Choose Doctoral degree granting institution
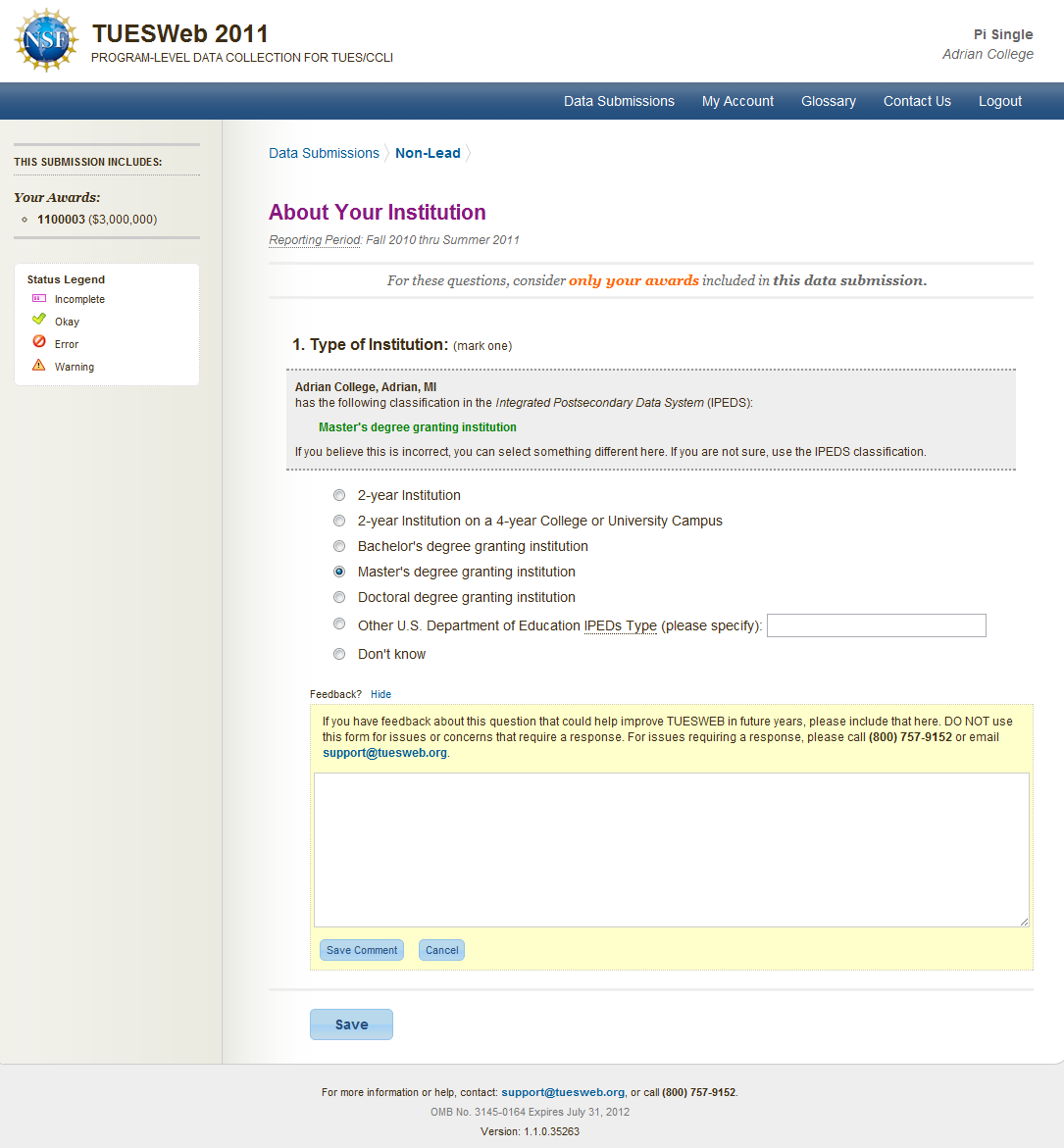 coord(339,597)
